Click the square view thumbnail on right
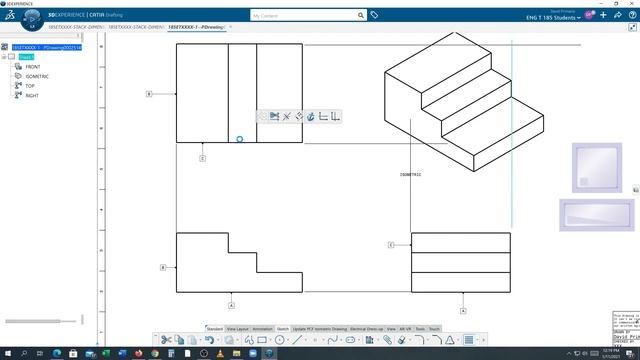 point(597,167)
